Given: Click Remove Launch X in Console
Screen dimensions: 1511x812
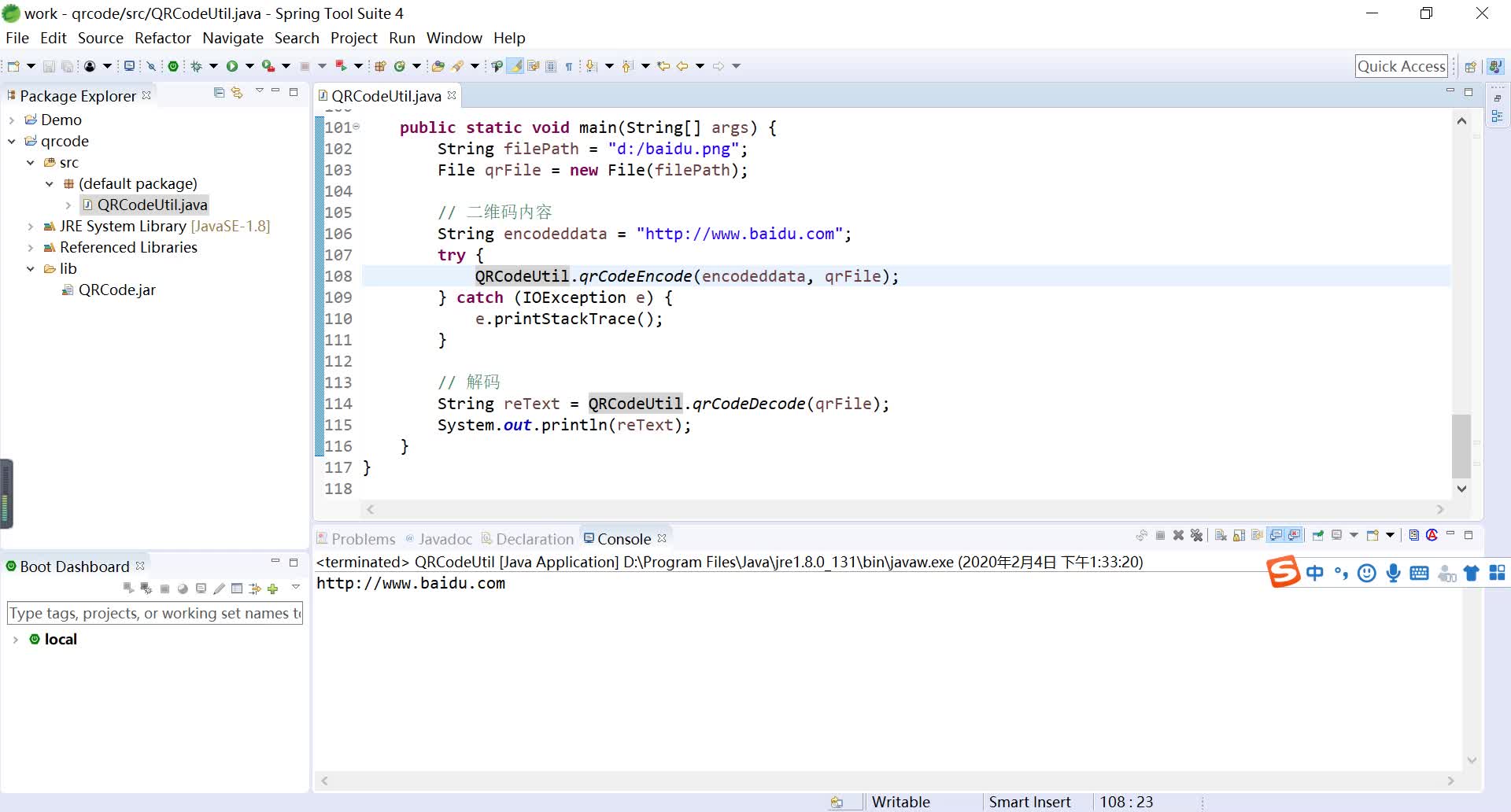Looking at the screenshot, I should pos(1178,535).
